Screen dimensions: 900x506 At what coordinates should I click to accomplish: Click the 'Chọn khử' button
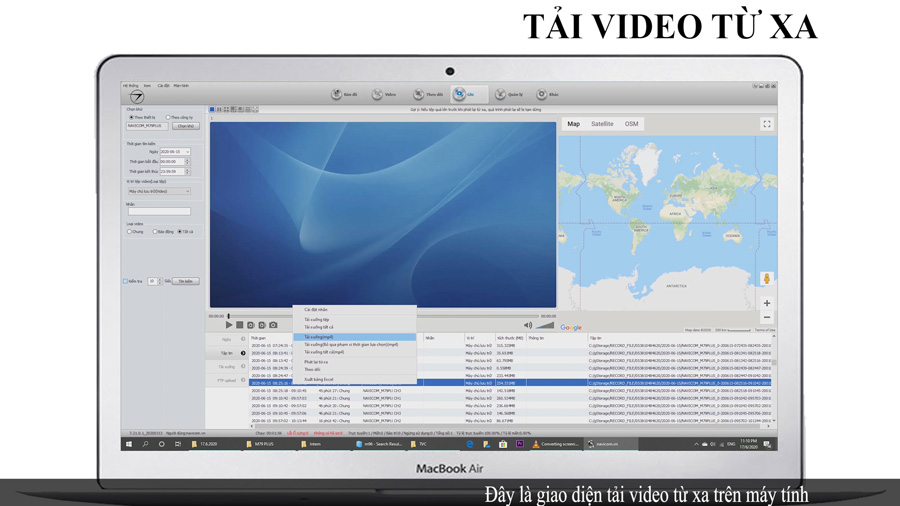click(x=186, y=126)
